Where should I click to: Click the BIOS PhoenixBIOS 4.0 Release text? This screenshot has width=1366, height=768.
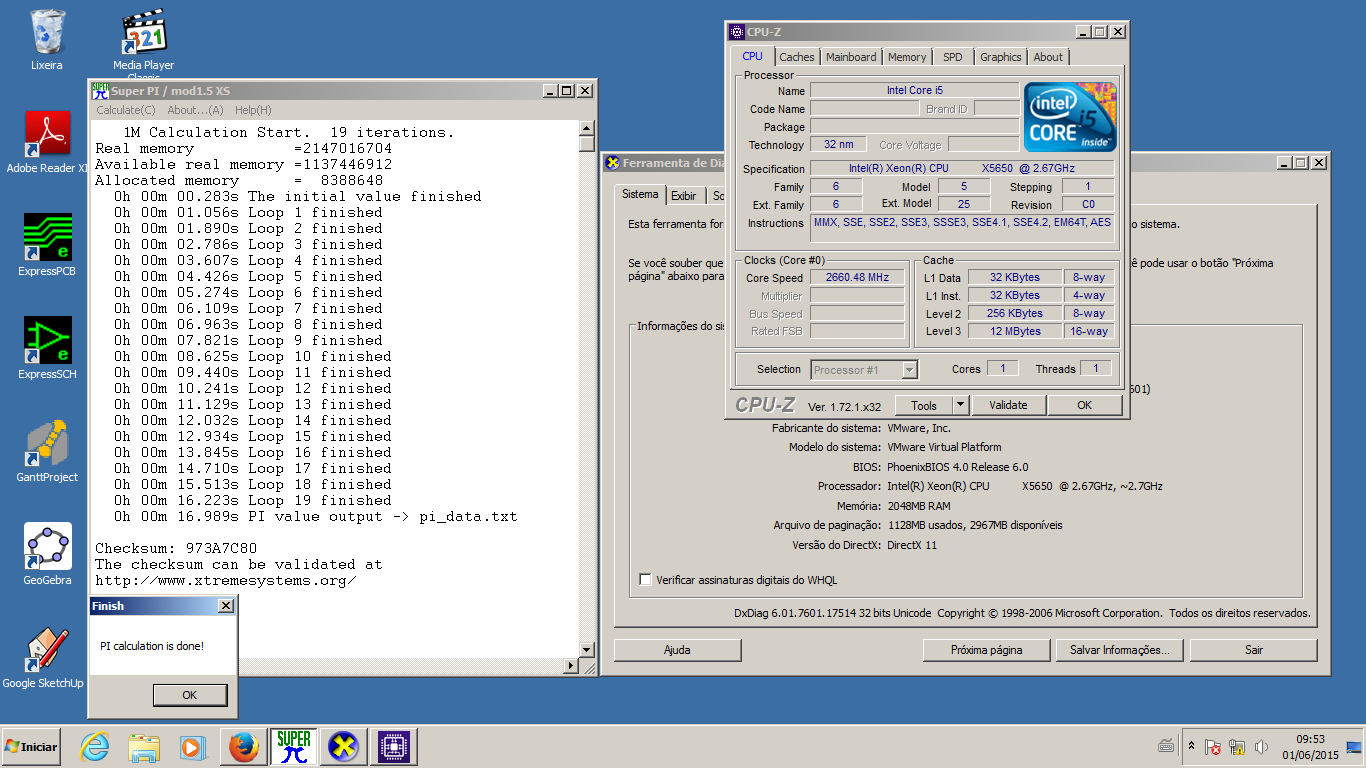957,467
